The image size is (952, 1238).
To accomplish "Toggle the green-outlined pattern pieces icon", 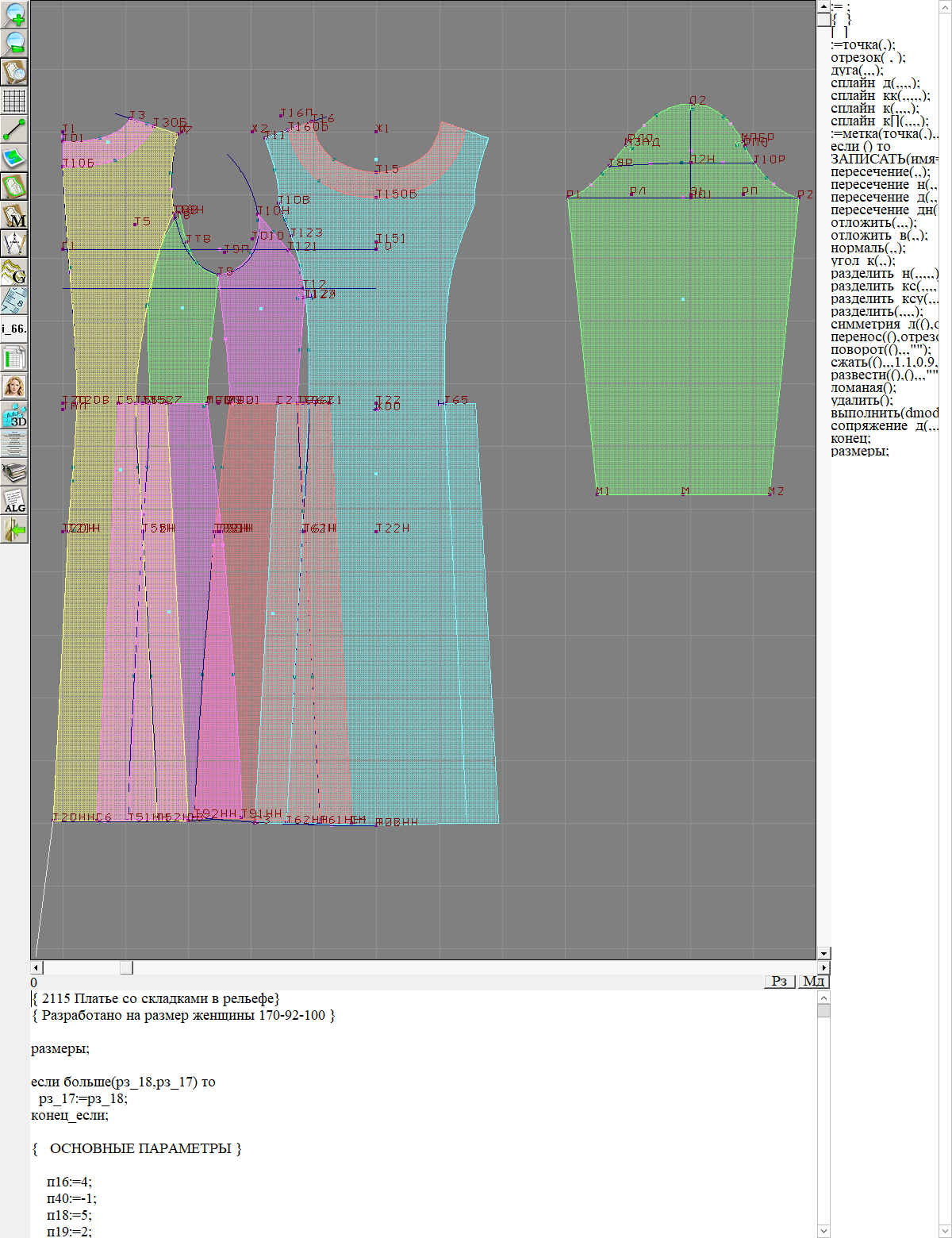I will click(x=14, y=187).
